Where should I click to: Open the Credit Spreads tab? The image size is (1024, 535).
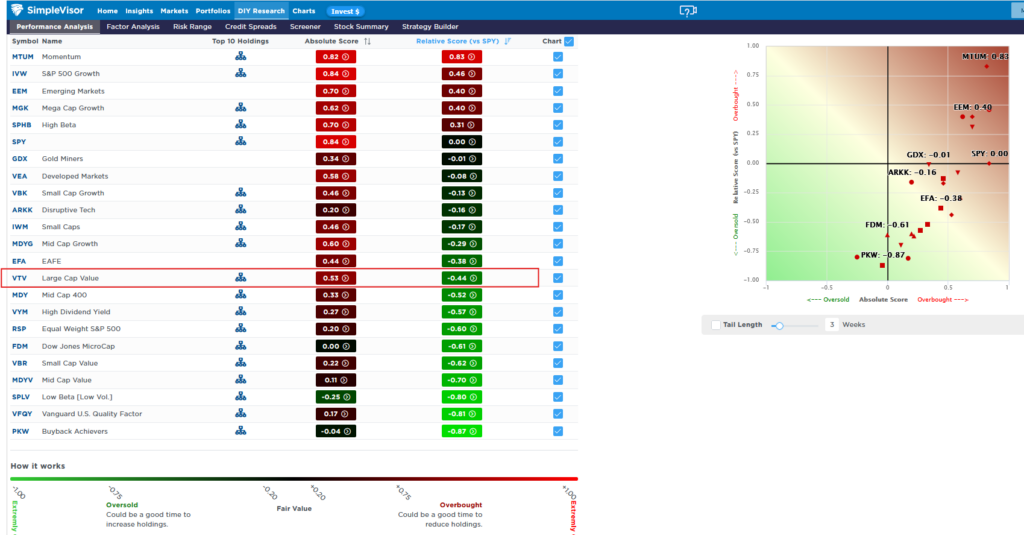click(x=251, y=27)
